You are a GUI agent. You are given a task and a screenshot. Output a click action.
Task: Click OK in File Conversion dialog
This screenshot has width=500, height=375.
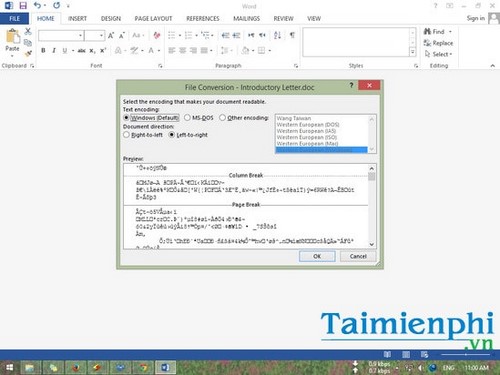point(317,256)
